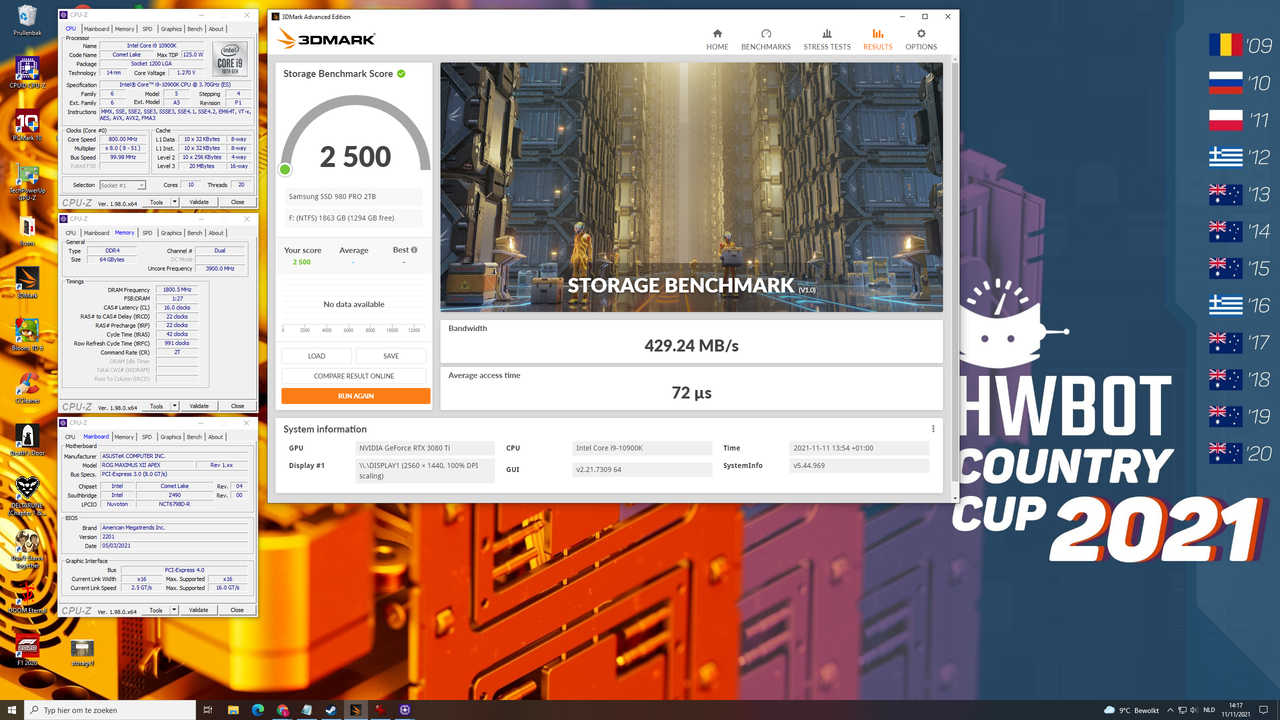Select the Bloons TD 6 desktop icon
The height and width of the screenshot is (720, 1280).
(27, 334)
